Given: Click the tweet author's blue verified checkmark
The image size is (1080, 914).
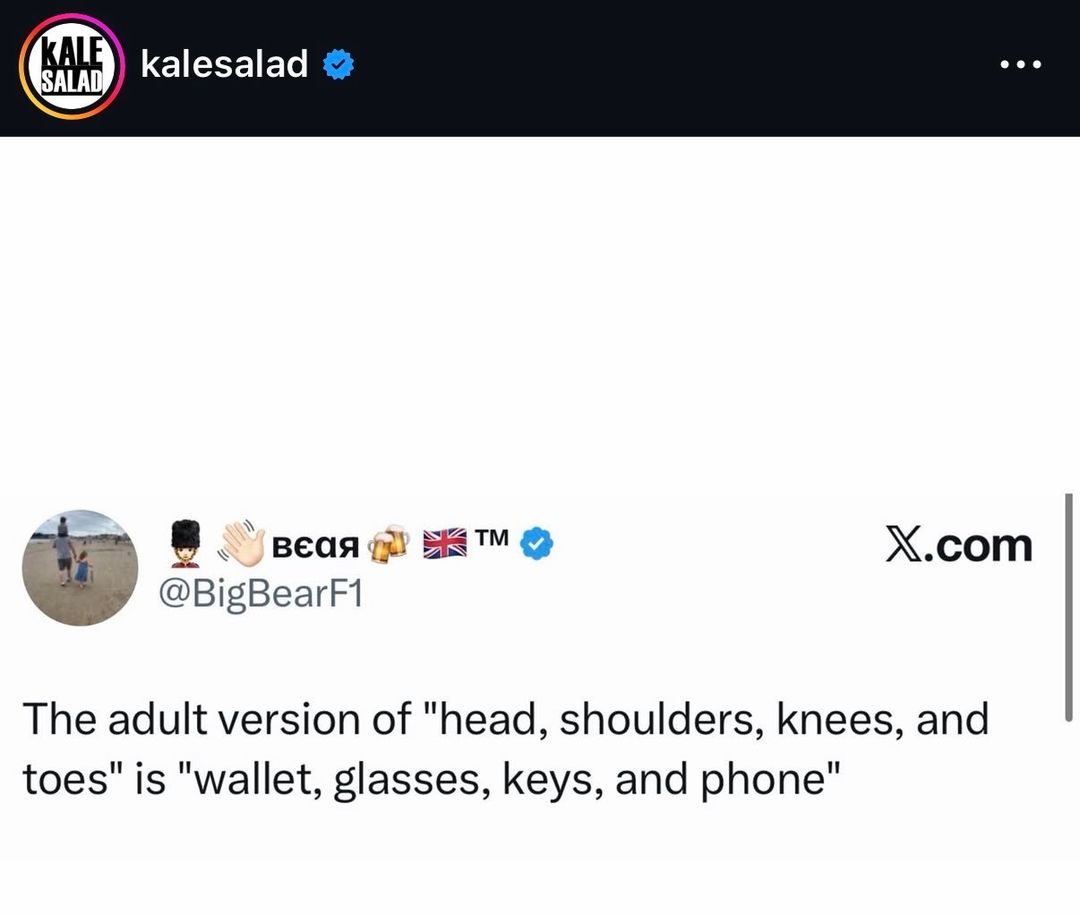Looking at the screenshot, I should [x=536, y=543].
